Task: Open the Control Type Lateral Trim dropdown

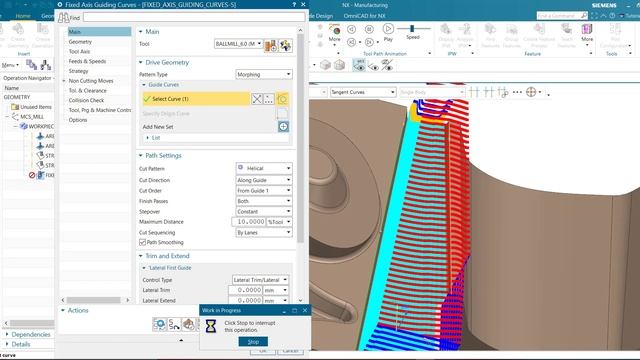Action: click(x=260, y=280)
